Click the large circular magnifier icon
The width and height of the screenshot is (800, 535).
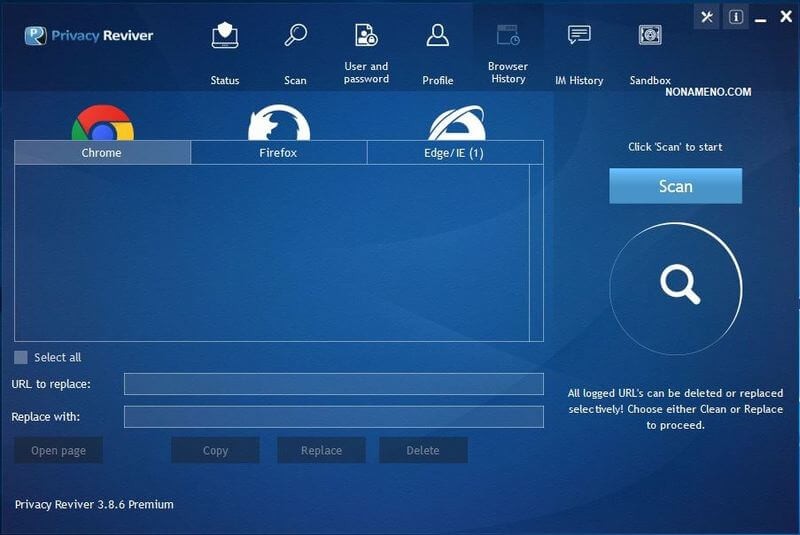pyautogui.click(x=676, y=288)
